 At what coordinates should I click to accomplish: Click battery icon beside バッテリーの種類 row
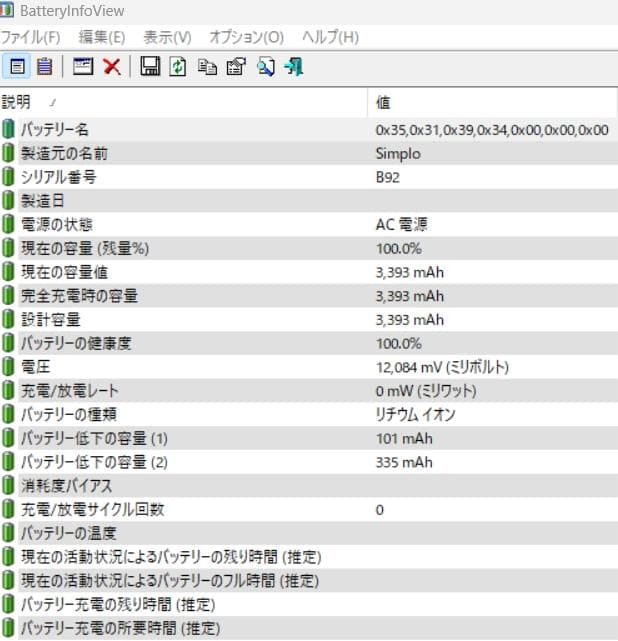click(8, 414)
